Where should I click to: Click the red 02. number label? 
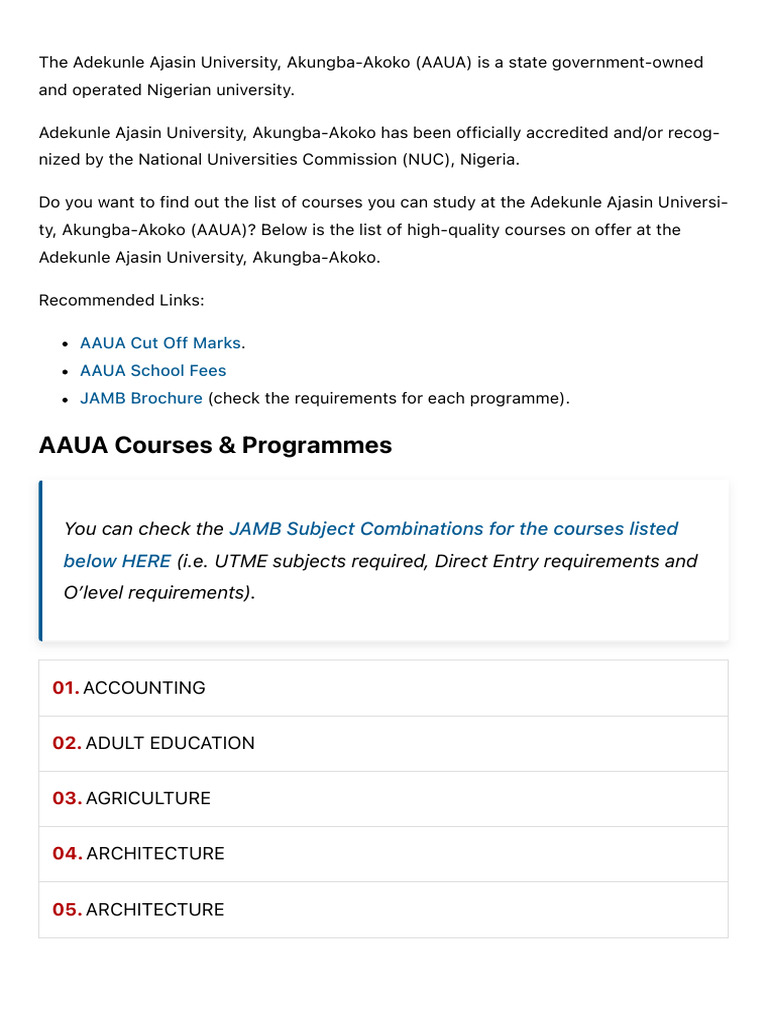point(67,743)
